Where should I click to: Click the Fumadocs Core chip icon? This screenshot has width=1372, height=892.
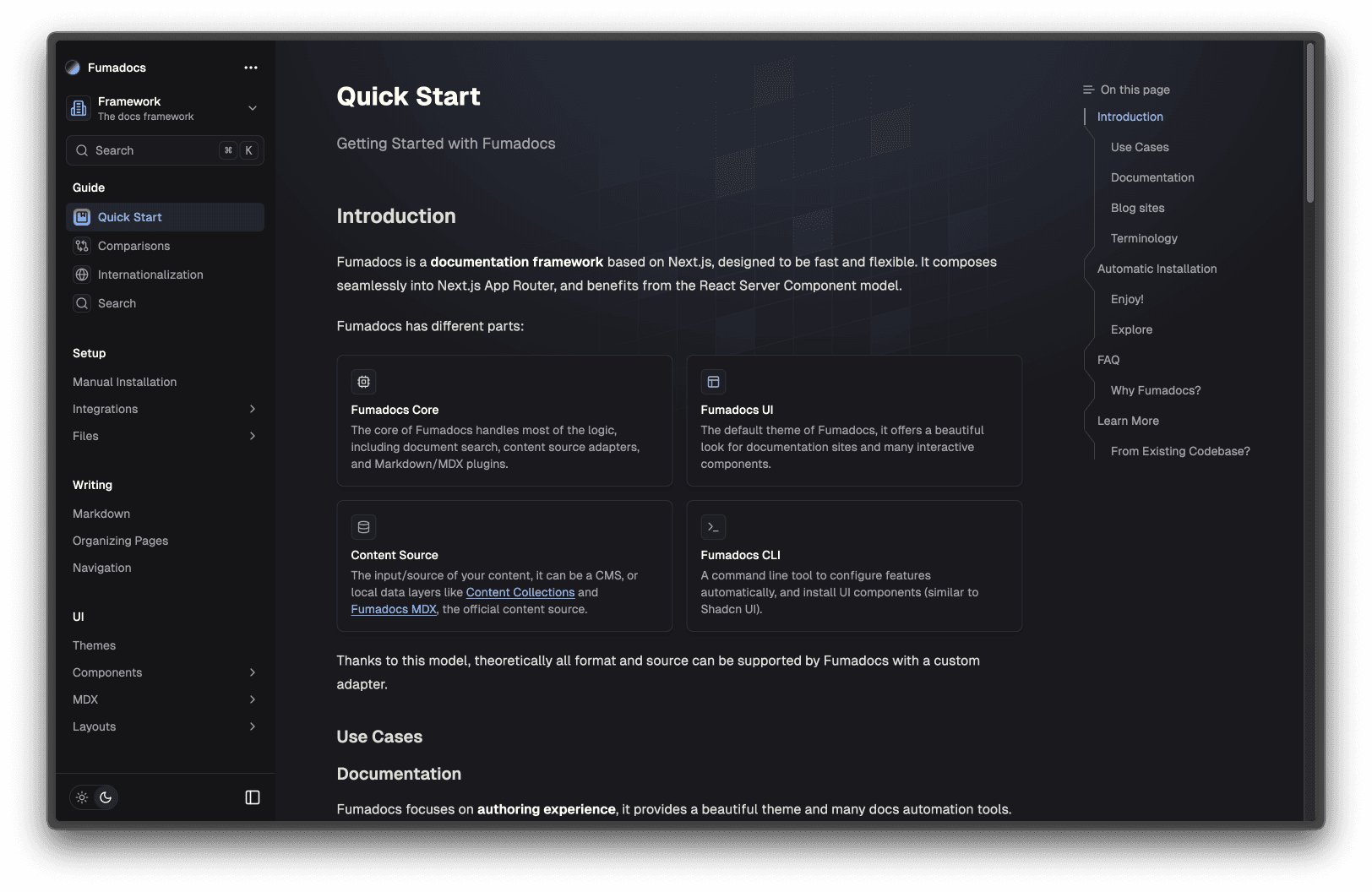(363, 382)
